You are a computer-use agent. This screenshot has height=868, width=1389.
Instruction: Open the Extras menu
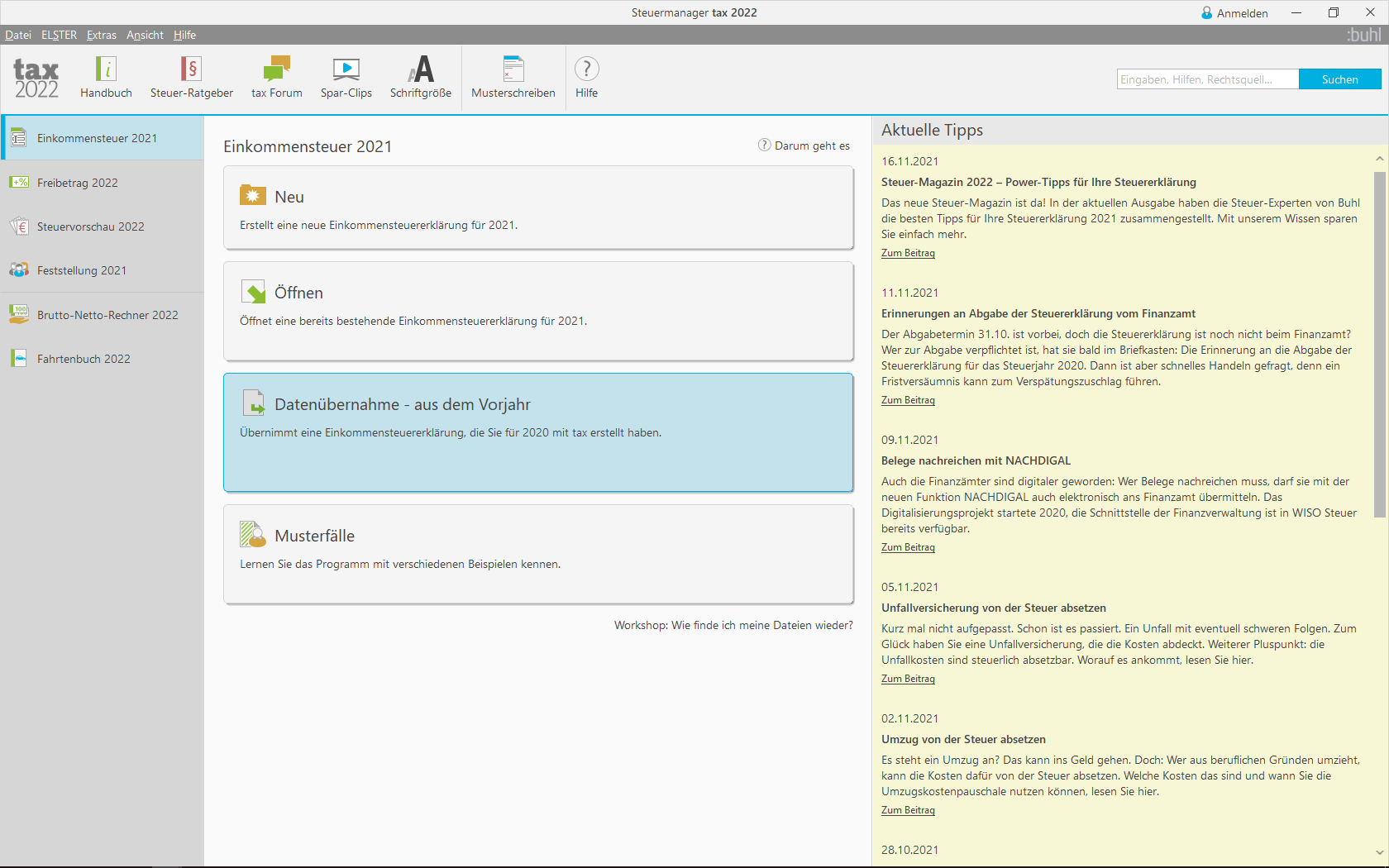(102, 35)
